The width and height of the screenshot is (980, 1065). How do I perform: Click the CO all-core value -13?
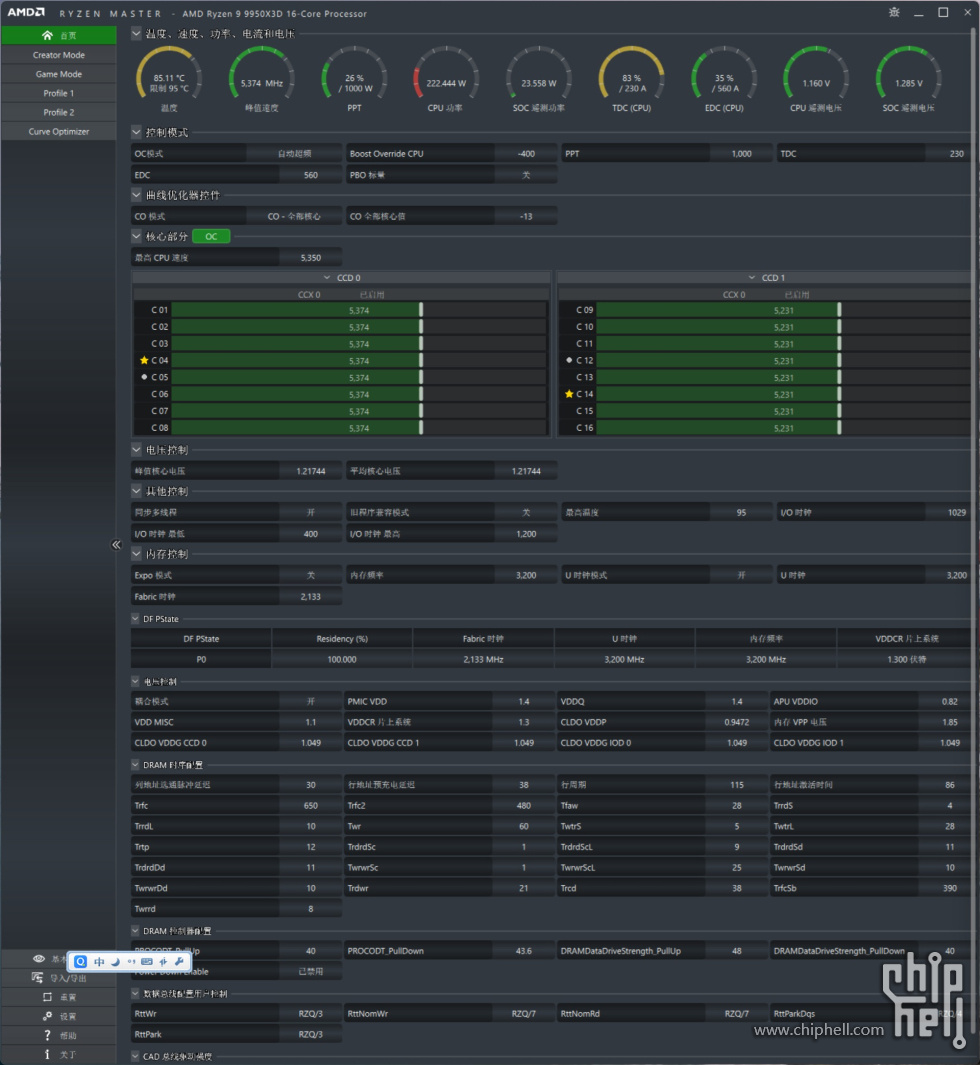pos(526,216)
